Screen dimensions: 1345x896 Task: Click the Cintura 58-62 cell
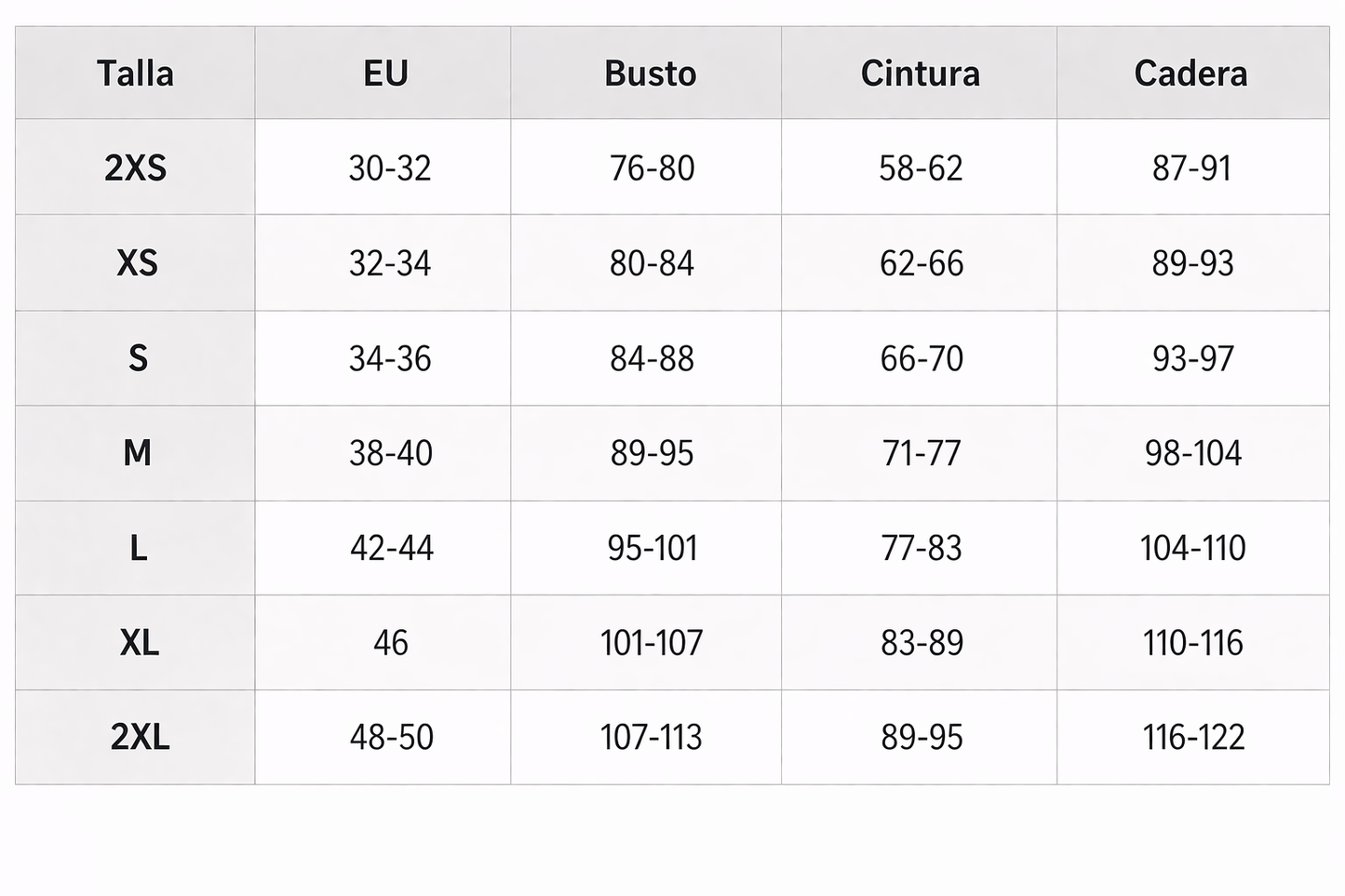pos(920,167)
